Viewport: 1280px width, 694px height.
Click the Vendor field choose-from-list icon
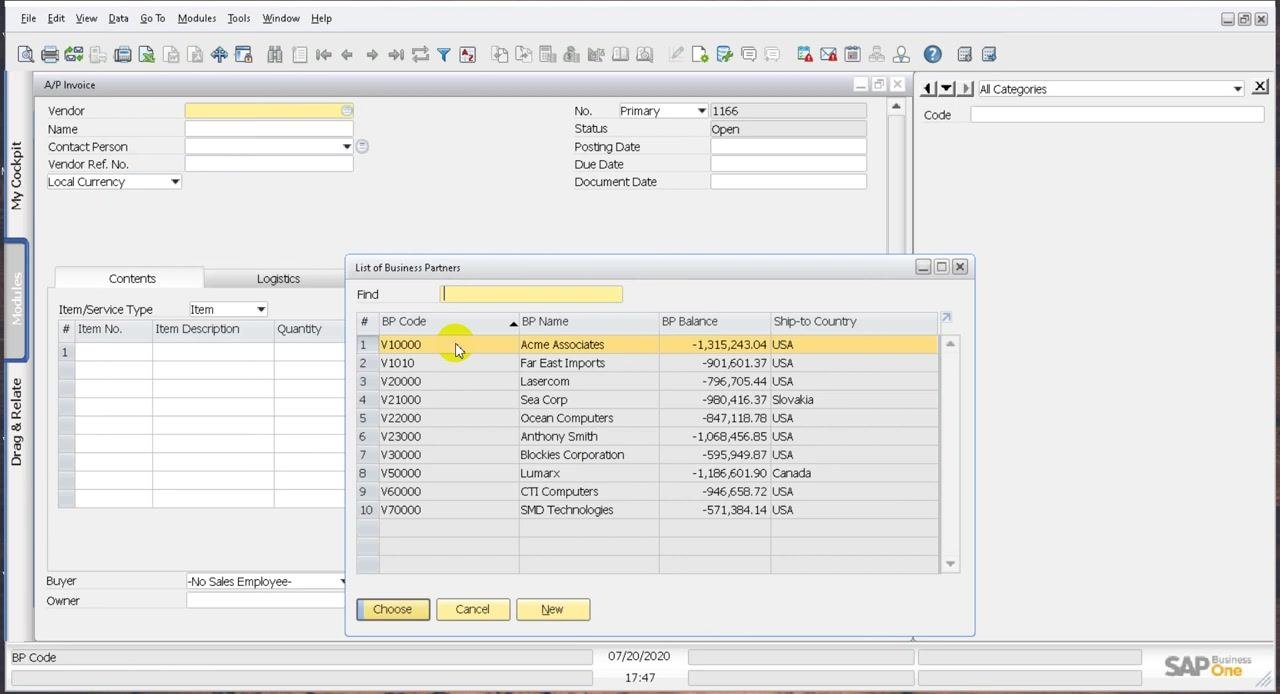point(347,111)
